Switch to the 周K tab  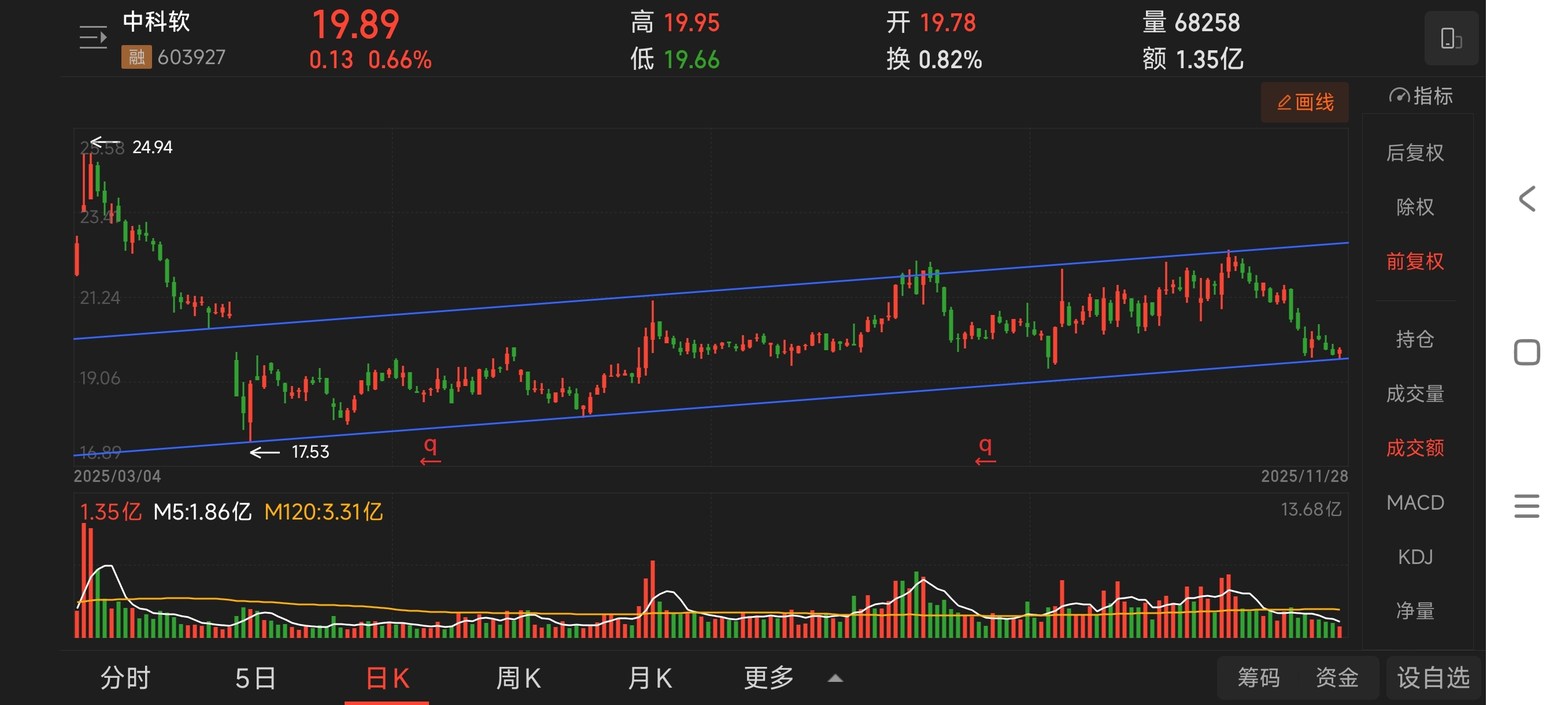519,678
